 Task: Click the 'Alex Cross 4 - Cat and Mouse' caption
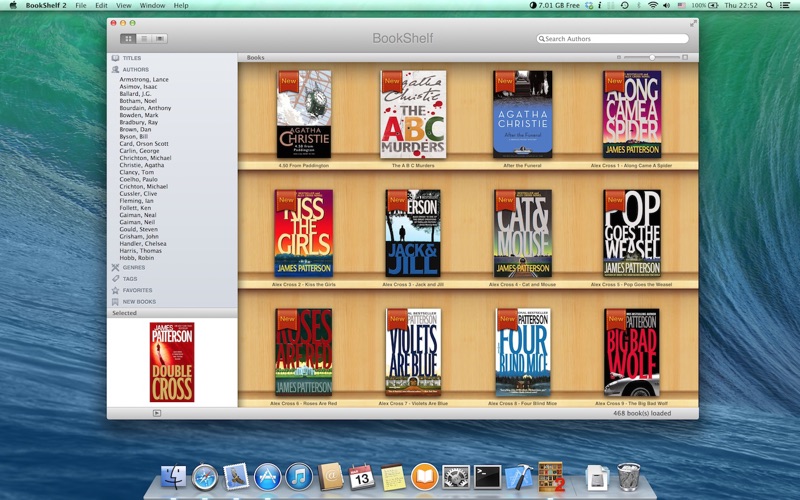coord(522,285)
